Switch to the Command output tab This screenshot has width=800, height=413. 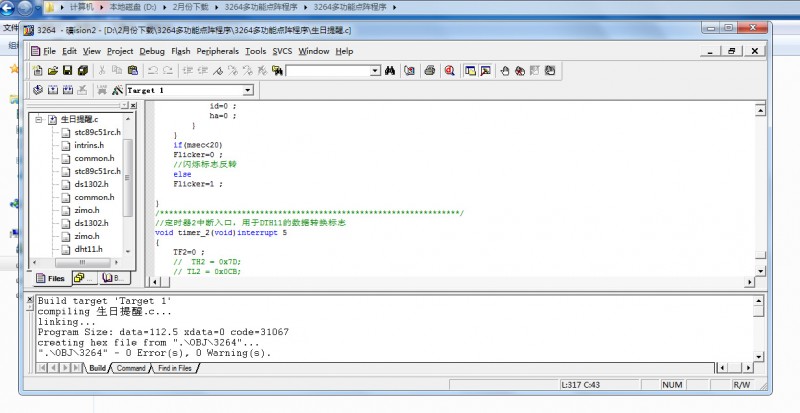[131, 368]
